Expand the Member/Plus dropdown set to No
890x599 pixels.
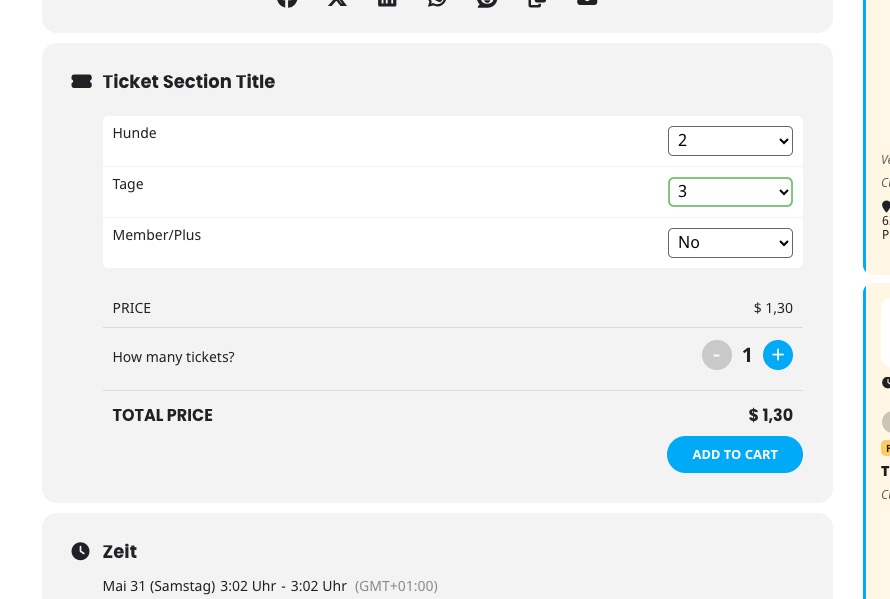coord(730,243)
